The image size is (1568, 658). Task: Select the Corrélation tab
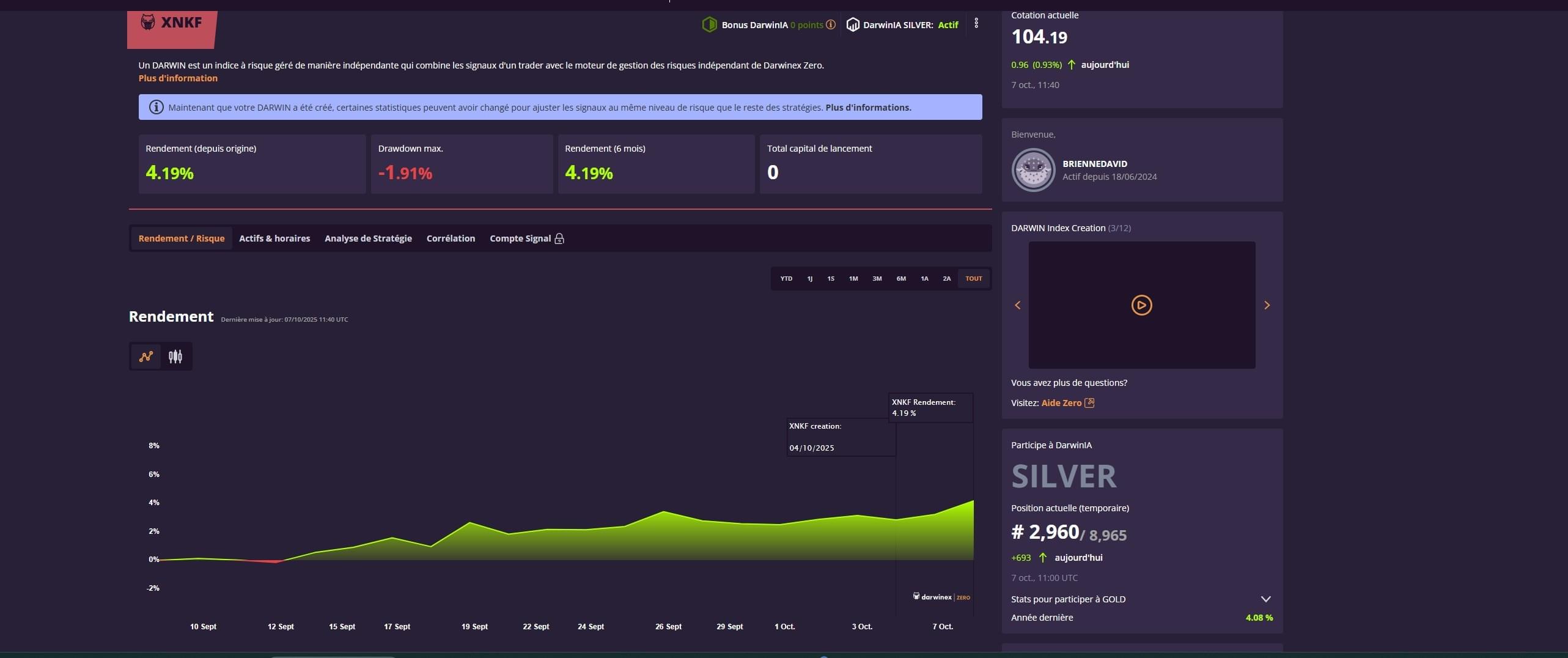click(x=451, y=238)
